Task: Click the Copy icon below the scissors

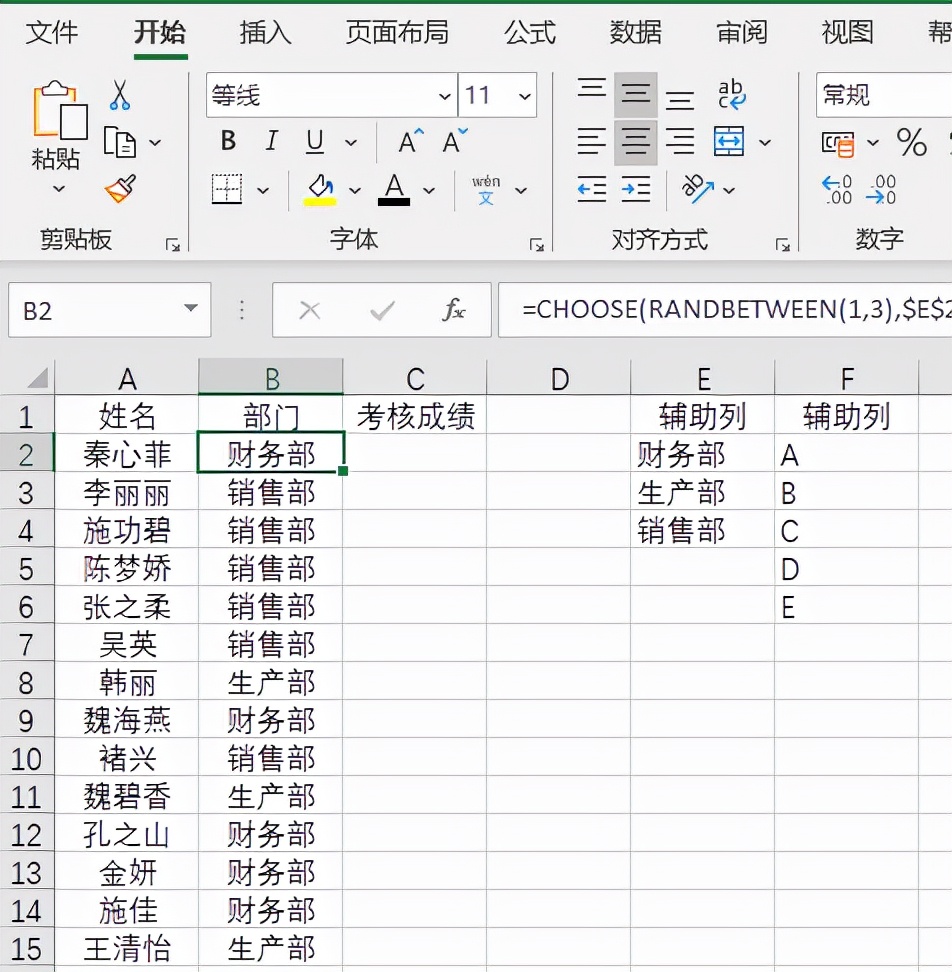Action: [121, 141]
